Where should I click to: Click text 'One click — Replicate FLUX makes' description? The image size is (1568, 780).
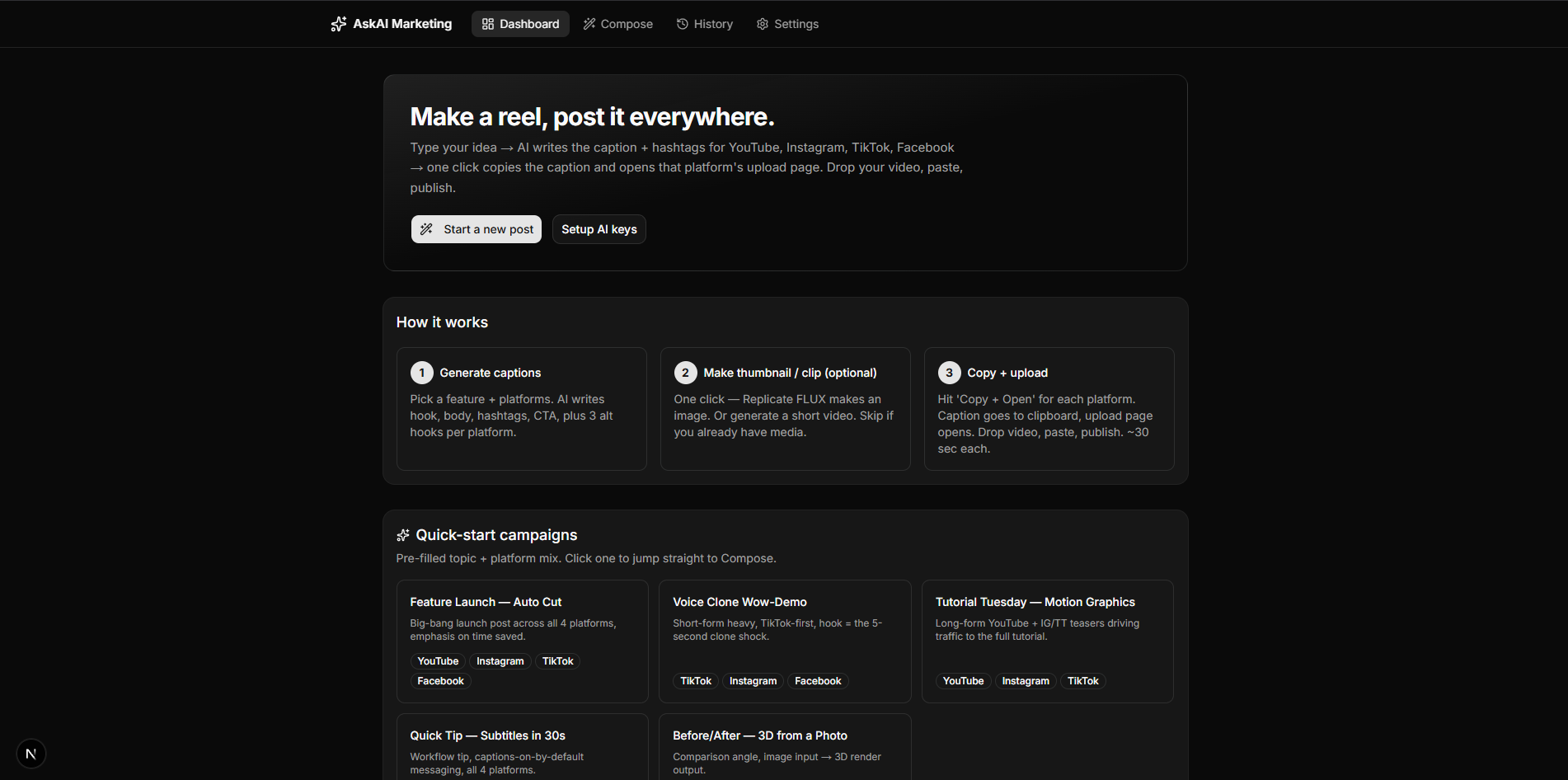784,416
